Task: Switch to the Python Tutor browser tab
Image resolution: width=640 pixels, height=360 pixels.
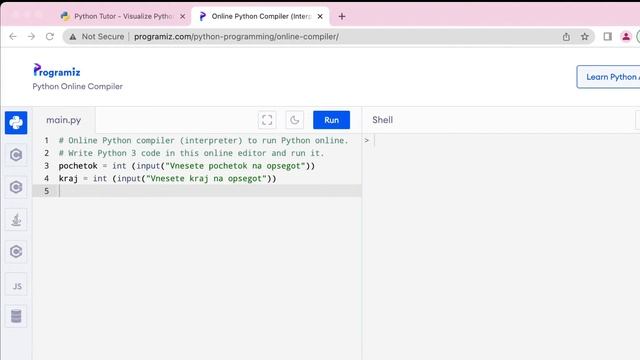Action: 122,16
